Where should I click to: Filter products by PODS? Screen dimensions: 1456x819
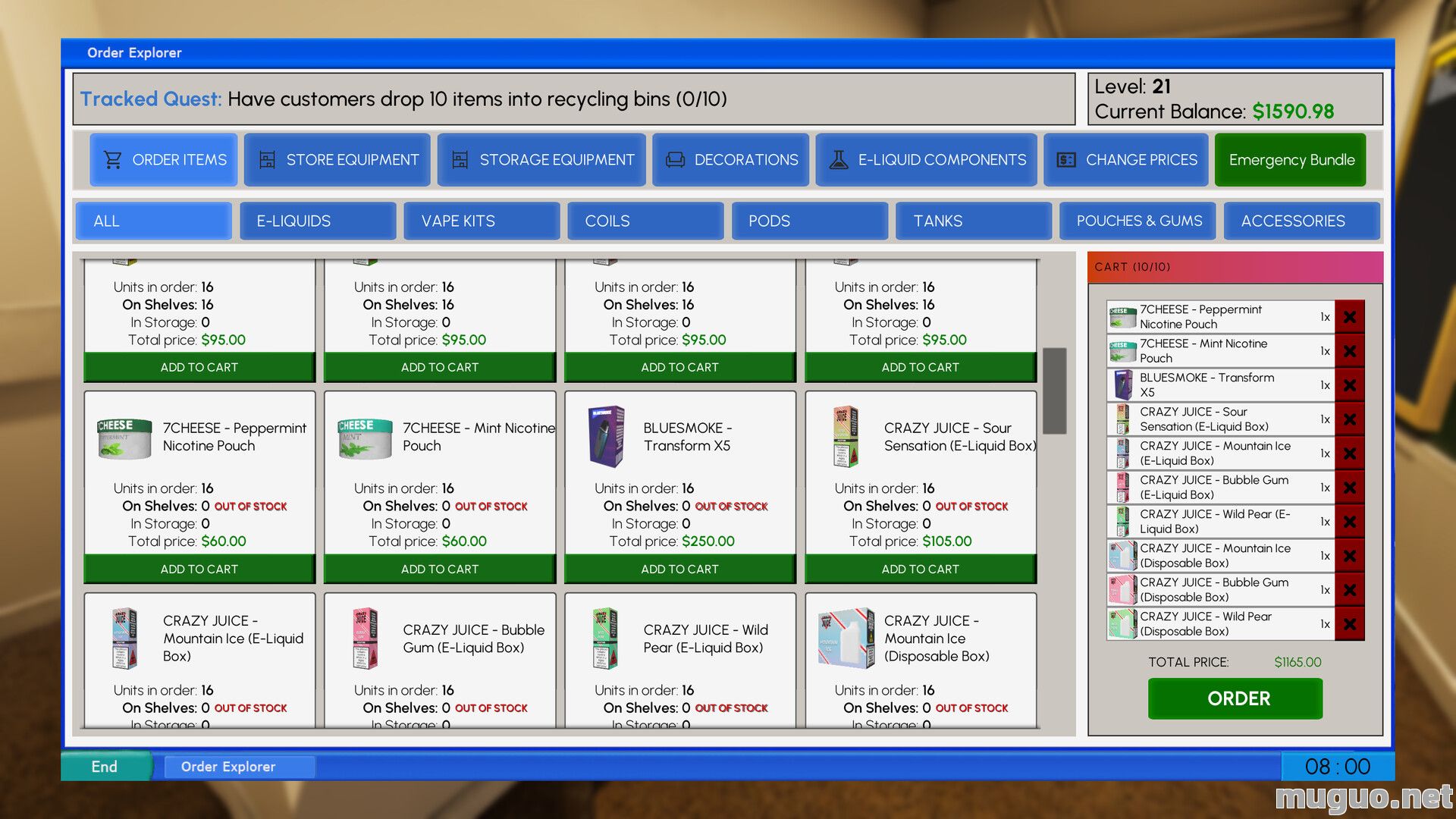point(809,221)
